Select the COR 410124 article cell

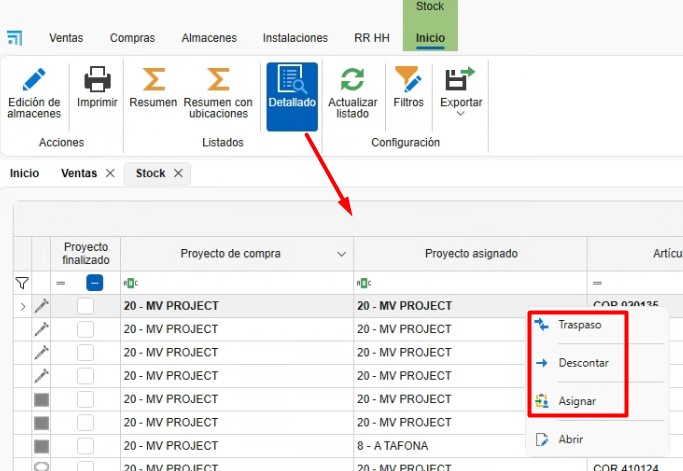[636, 466]
